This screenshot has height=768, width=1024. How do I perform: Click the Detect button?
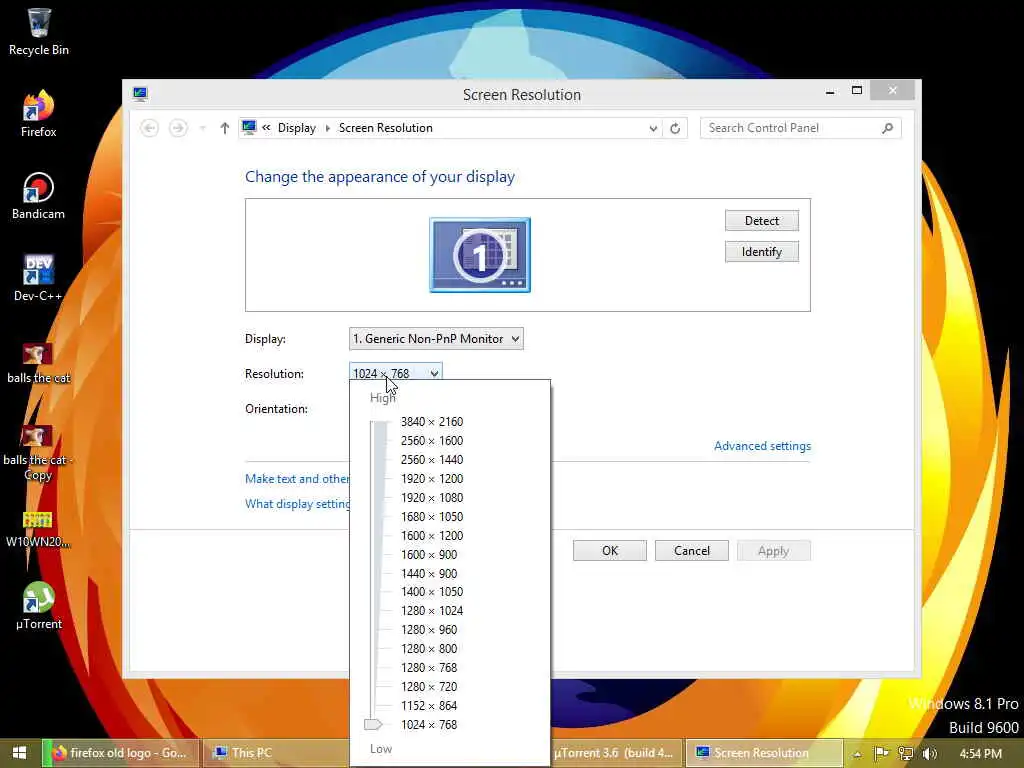point(761,221)
